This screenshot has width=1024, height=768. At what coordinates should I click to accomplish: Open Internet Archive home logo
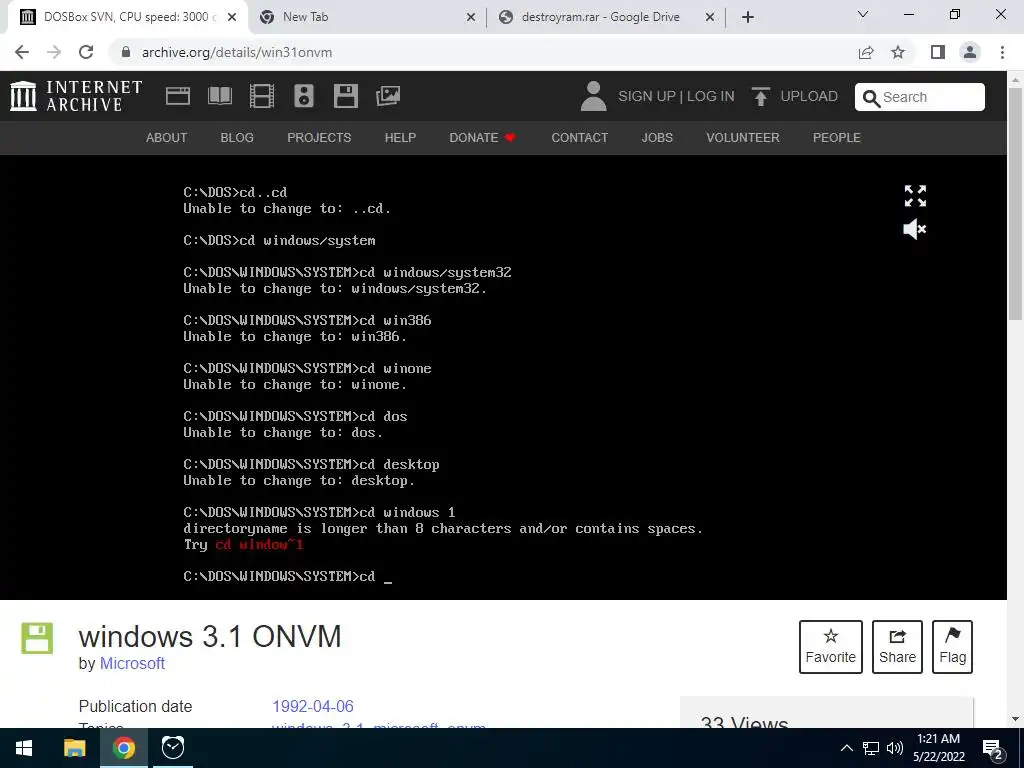(x=76, y=96)
